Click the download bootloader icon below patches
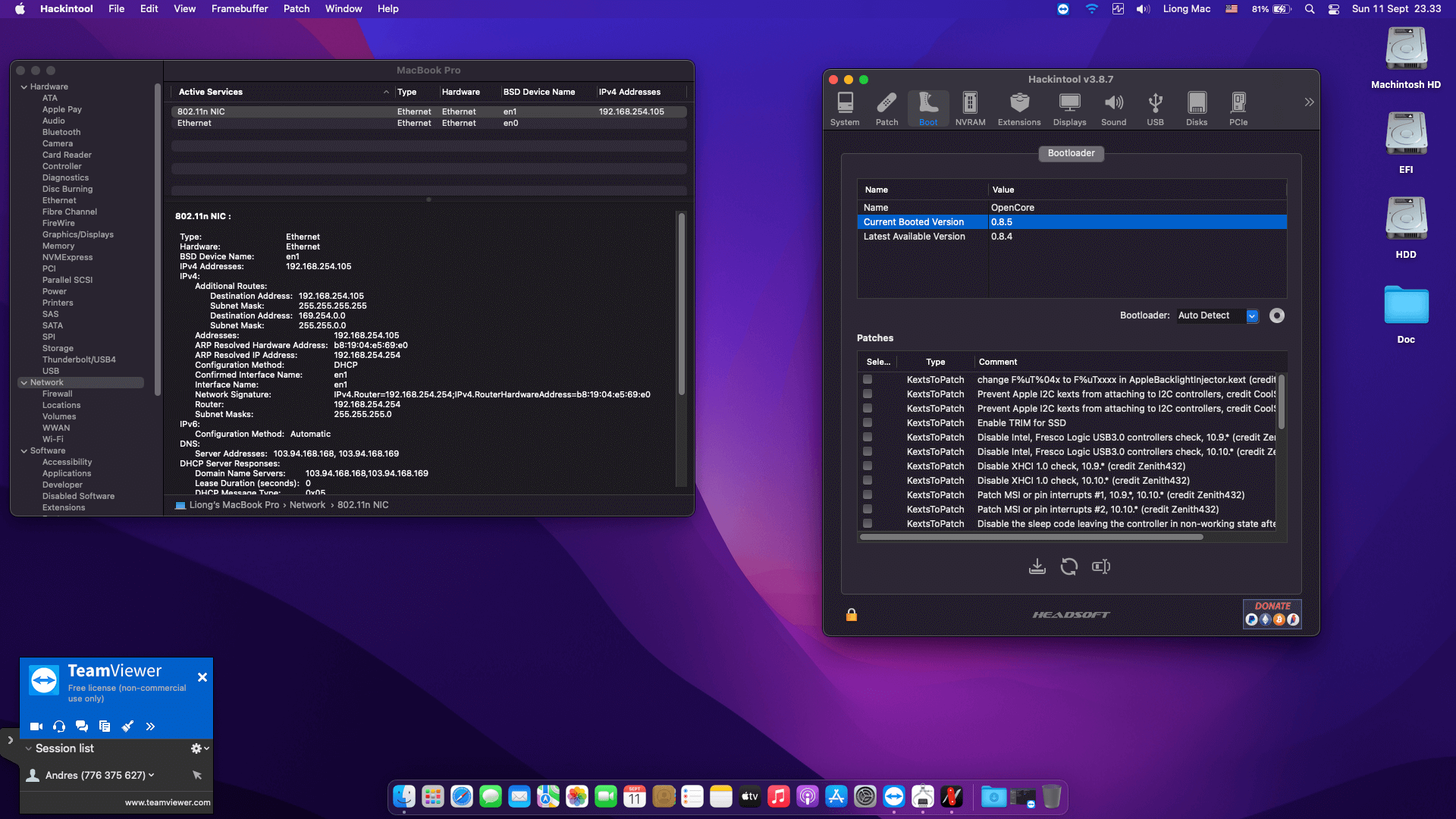This screenshot has height=819, width=1456. coord(1037,566)
